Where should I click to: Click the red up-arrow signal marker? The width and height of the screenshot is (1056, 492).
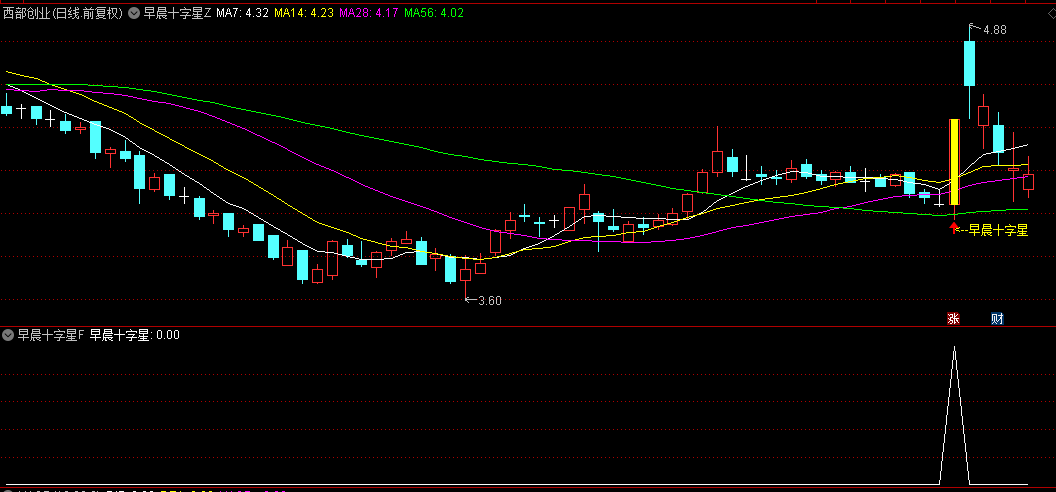point(953,228)
